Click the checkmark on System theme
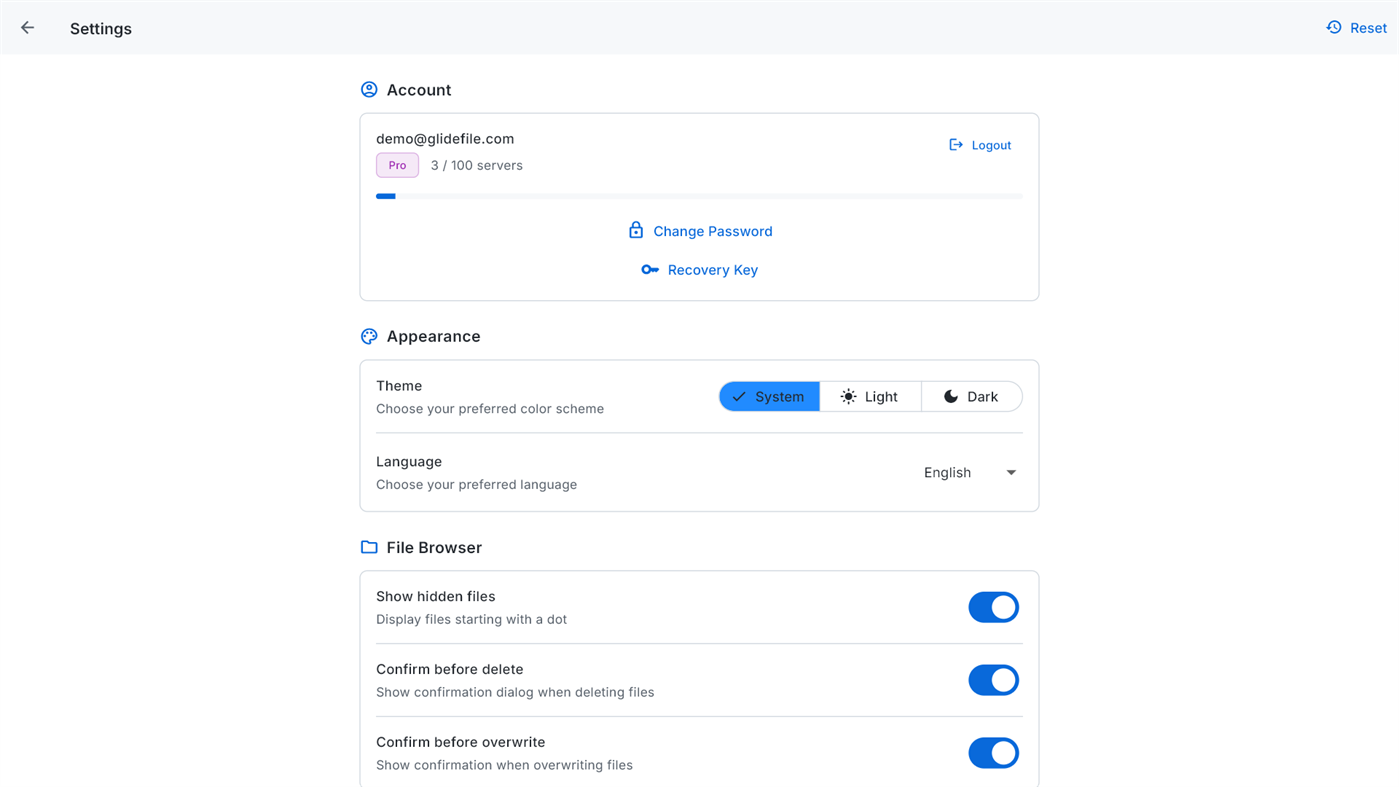 click(x=739, y=397)
